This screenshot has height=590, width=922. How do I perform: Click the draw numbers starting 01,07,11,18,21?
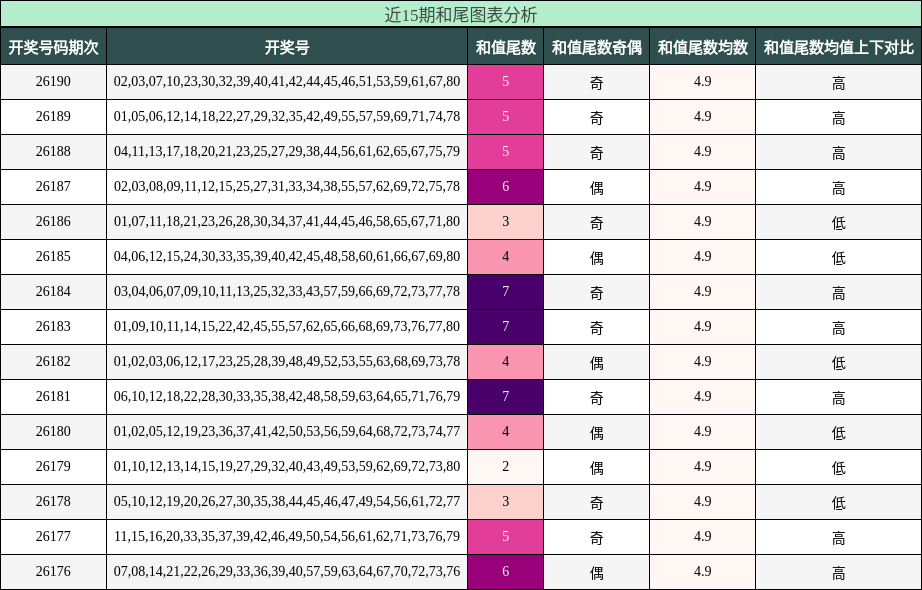287,221
